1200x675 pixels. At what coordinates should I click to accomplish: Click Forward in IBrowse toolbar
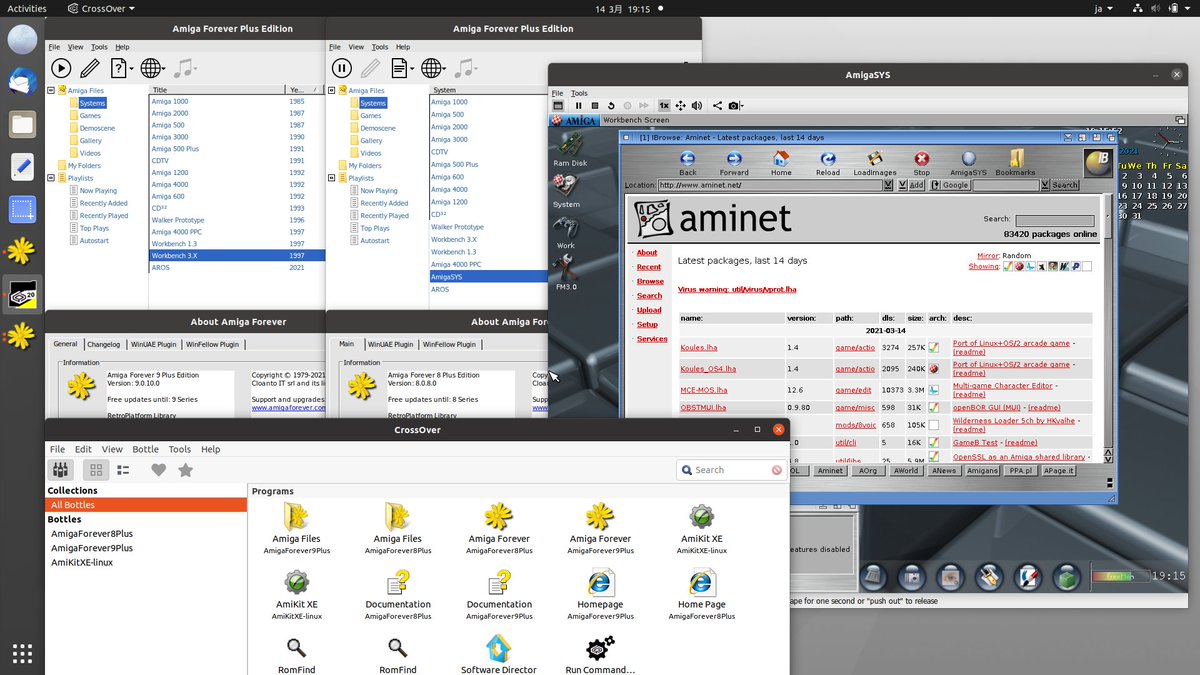tap(734, 163)
